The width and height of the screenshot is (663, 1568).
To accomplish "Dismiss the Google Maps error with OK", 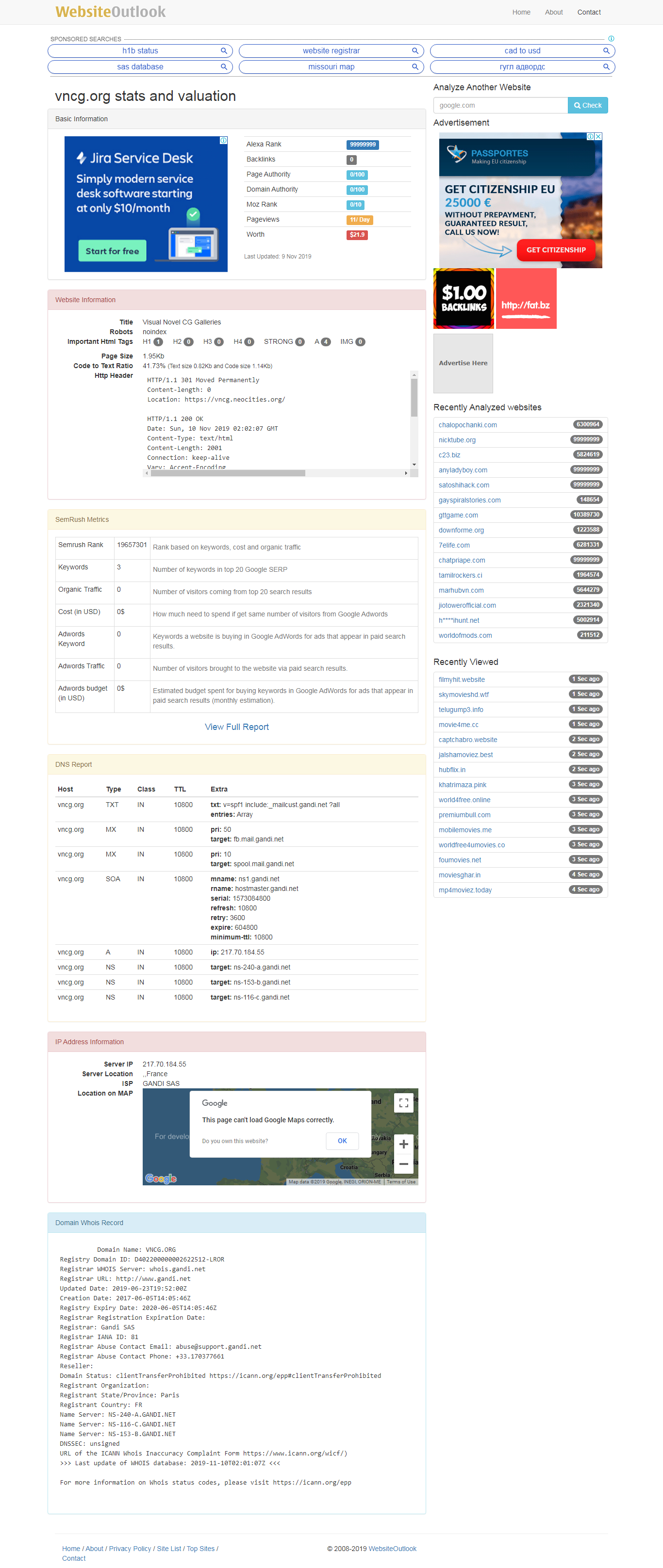I will [343, 1141].
